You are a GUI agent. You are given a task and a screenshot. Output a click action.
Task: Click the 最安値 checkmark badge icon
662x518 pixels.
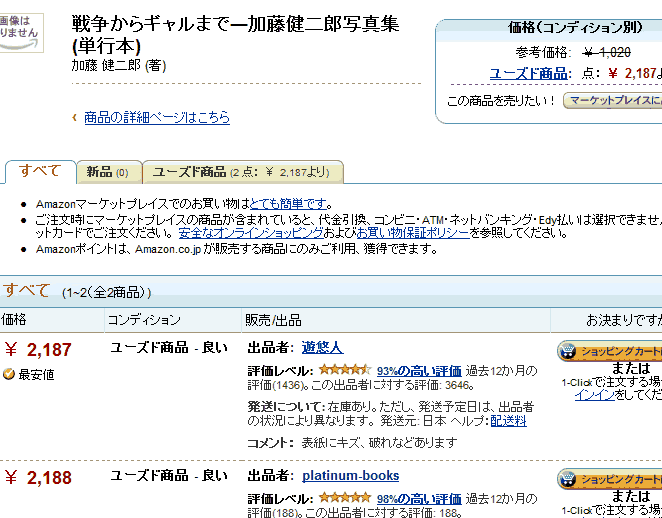tap(8, 374)
